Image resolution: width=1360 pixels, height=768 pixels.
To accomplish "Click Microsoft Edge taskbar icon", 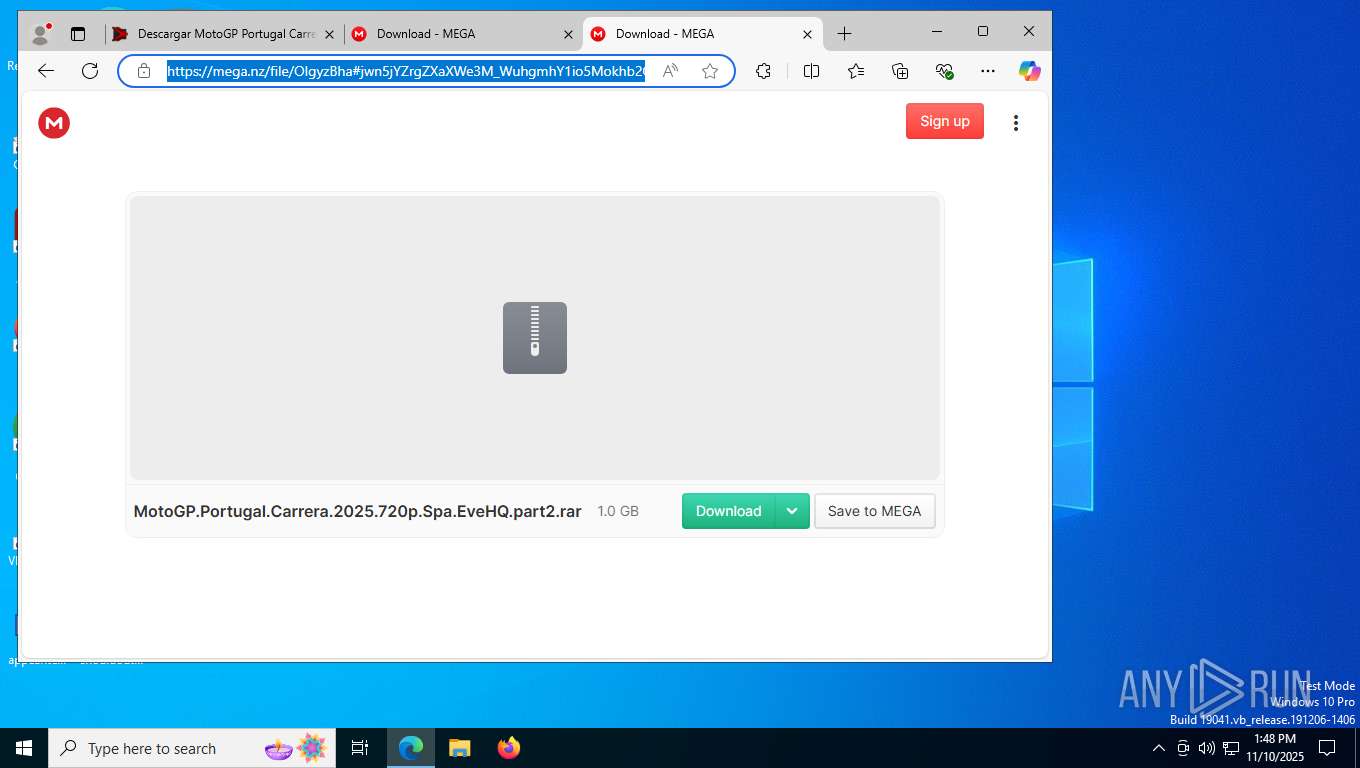I will click(411, 748).
